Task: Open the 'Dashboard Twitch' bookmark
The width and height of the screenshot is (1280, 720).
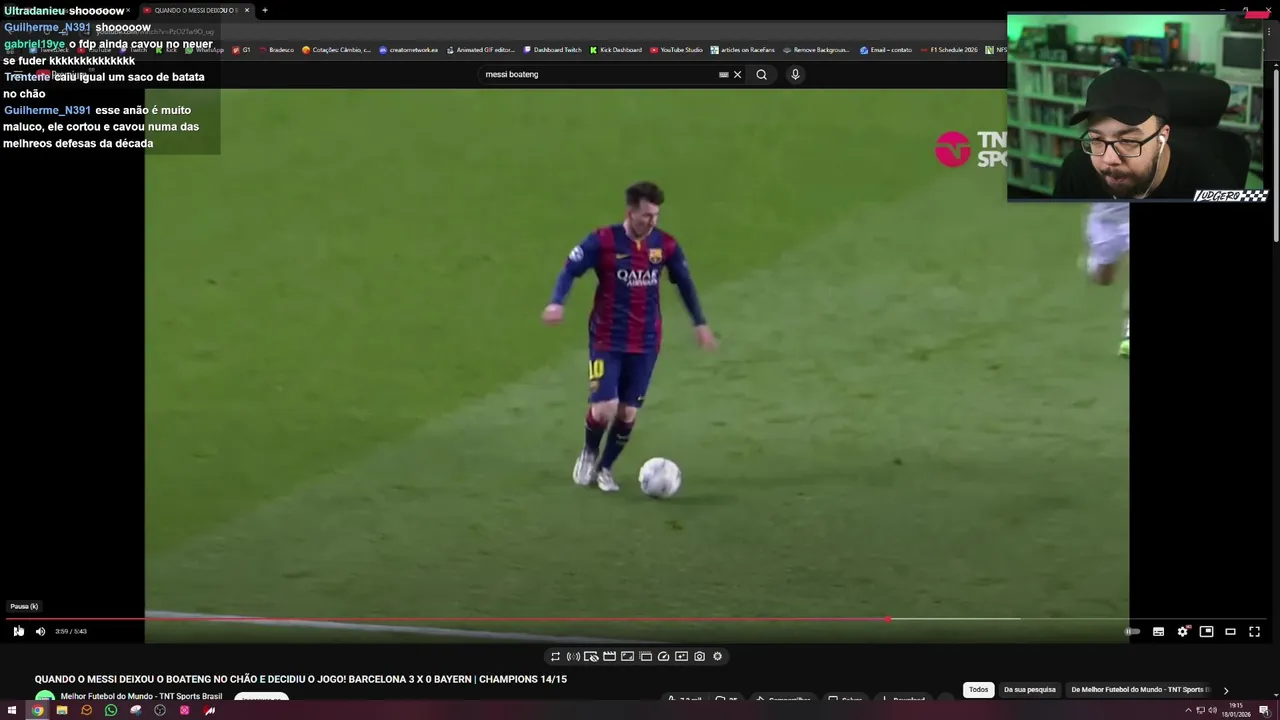Action: click(x=552, y=49)
